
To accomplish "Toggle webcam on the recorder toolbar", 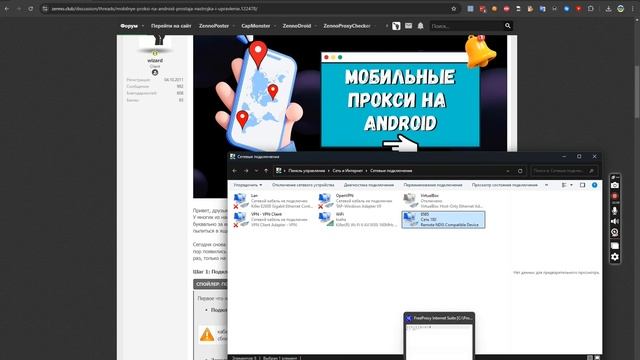I will pos(615,232).
